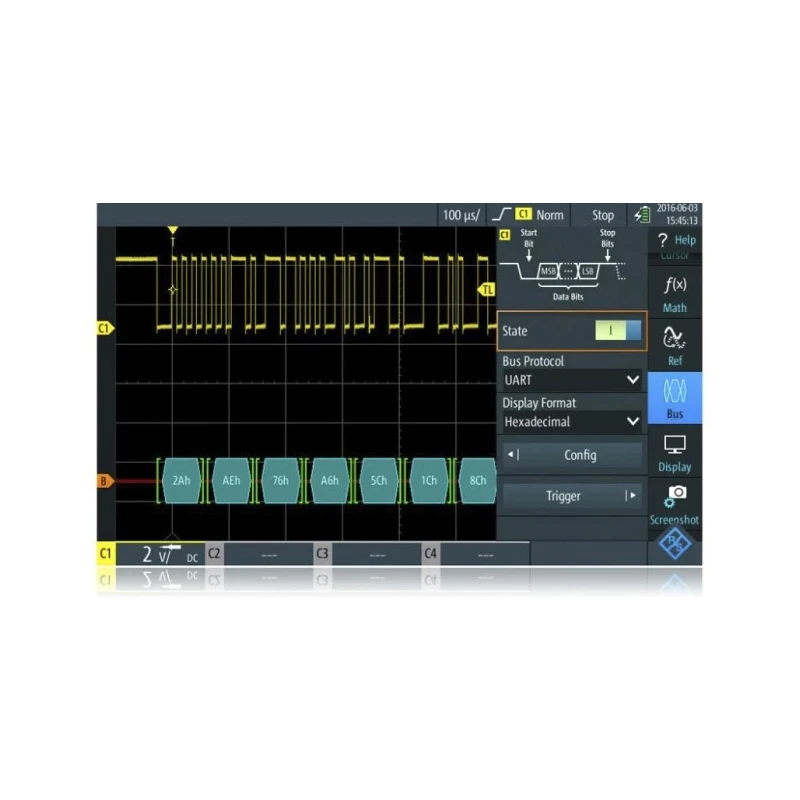Viewport: 800px width, 800px height.
Task: Click the date and time display
Action: pyautogui.click(x=678, y=214)
